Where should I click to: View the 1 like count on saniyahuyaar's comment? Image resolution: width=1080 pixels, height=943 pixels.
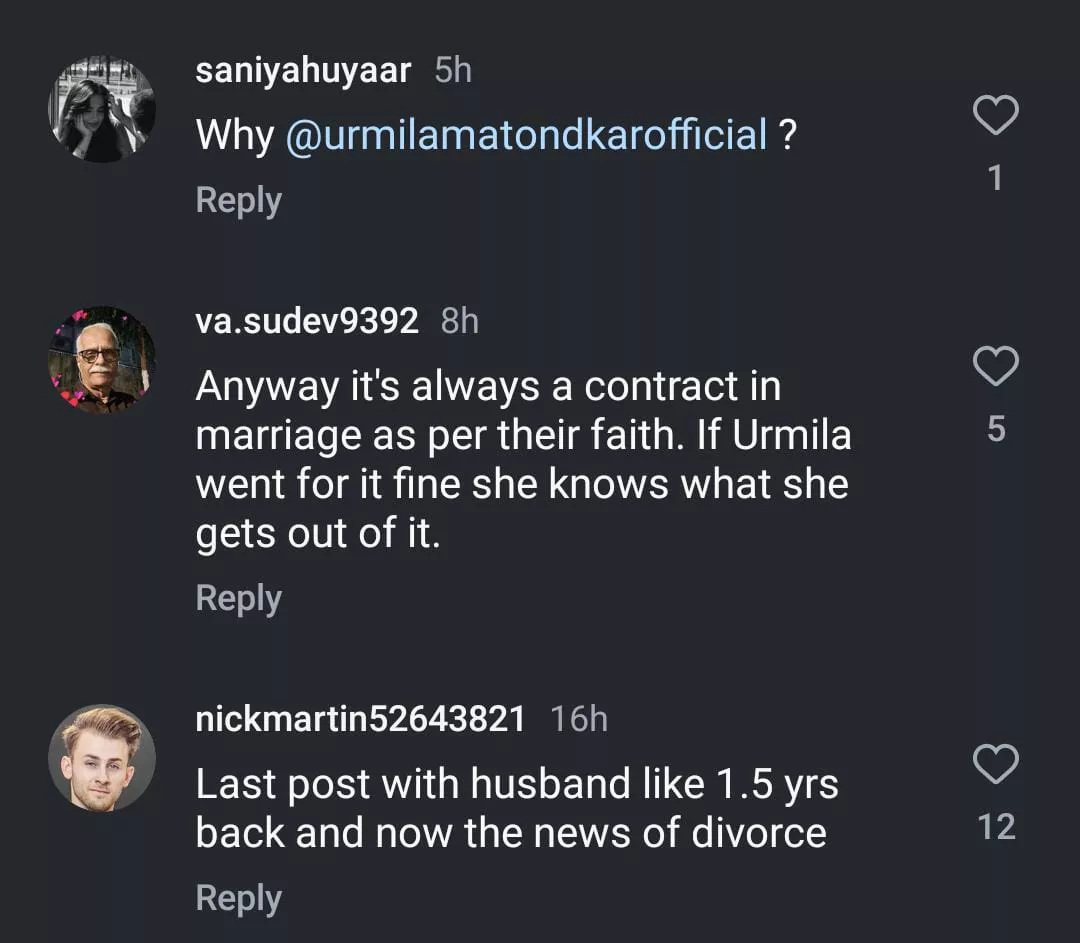point(995,178)
